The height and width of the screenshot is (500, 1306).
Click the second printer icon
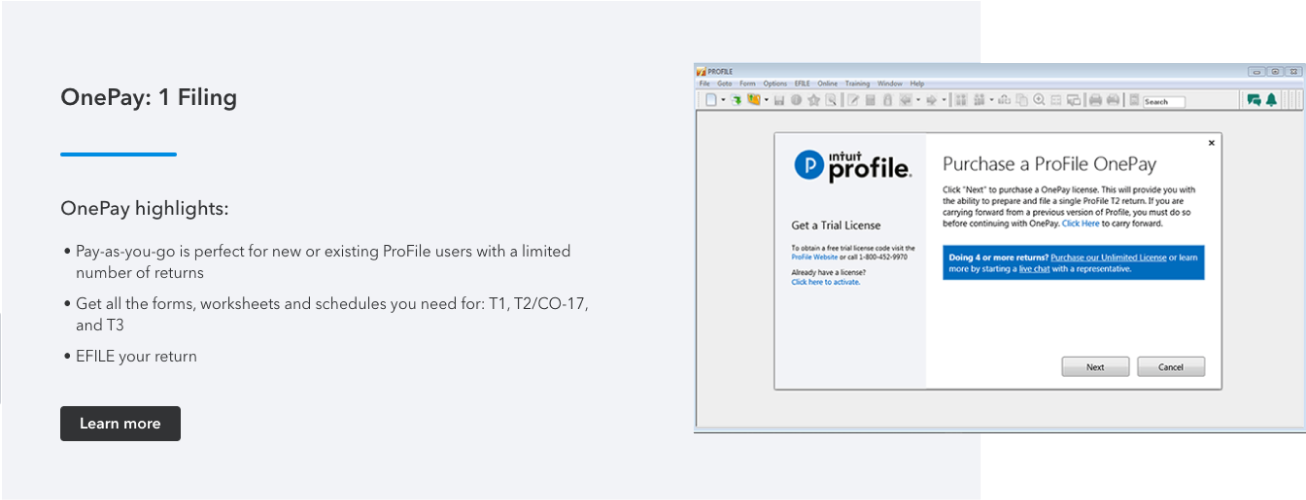(1113, 100)
